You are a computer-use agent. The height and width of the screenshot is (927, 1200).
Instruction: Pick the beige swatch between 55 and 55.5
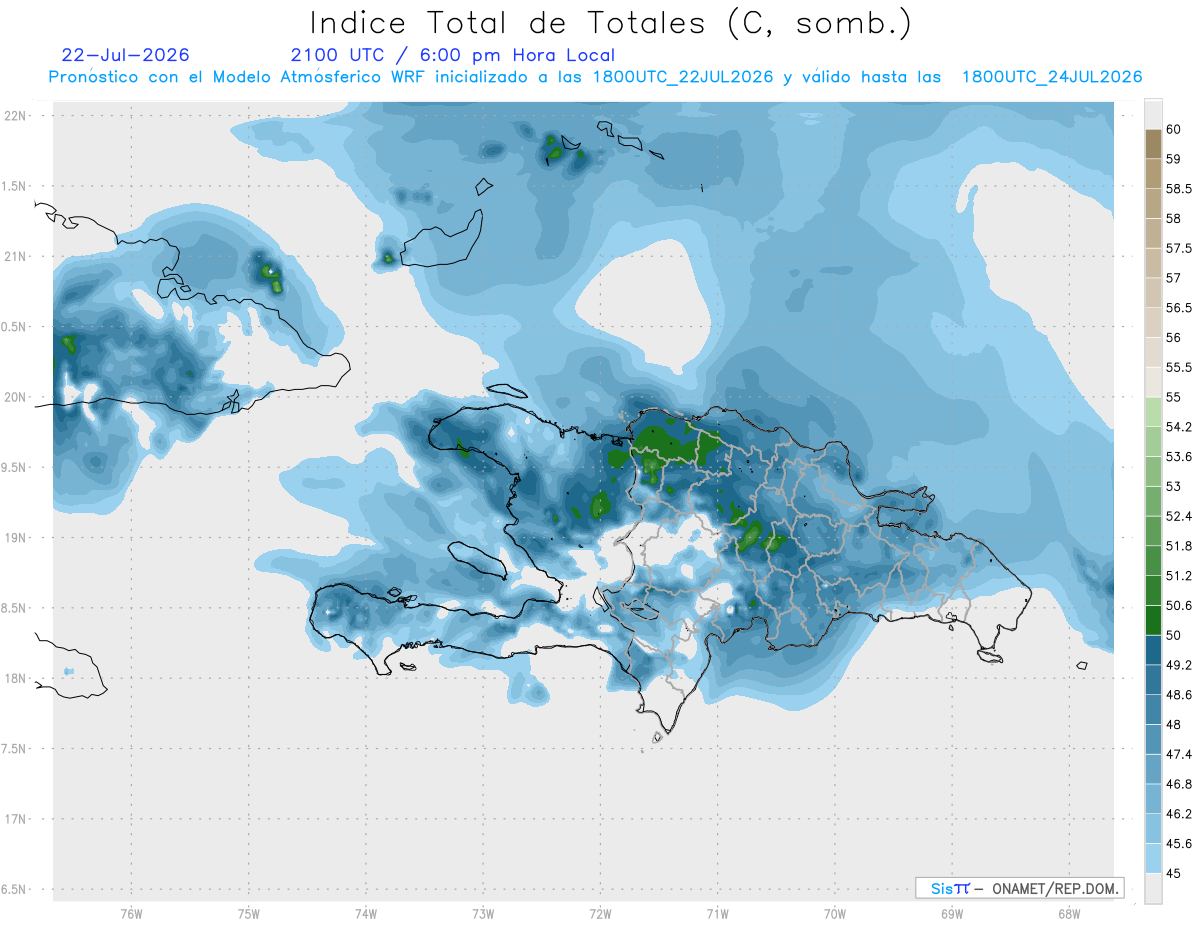[1153, 382]
